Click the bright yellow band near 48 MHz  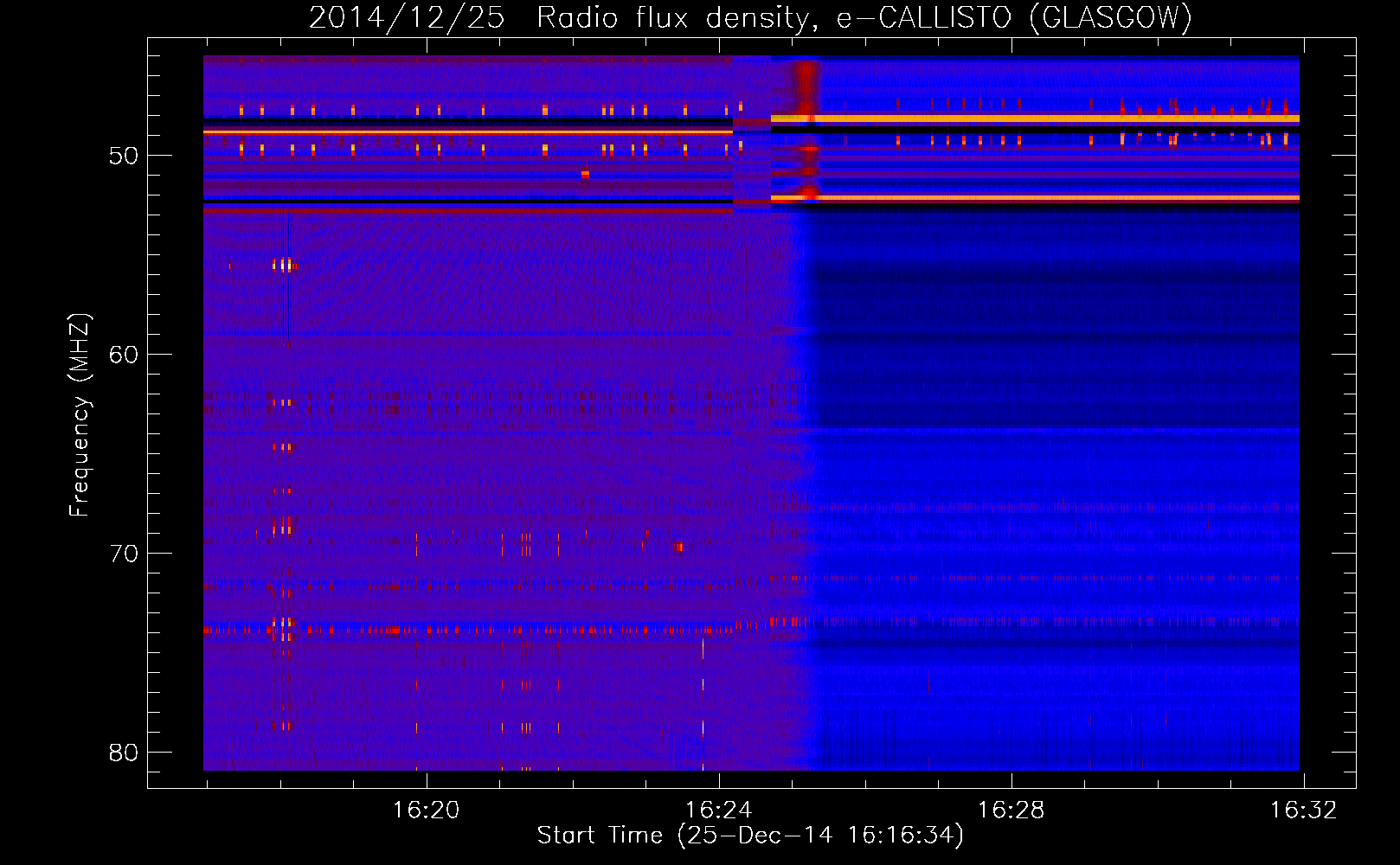pos(1035,119)
